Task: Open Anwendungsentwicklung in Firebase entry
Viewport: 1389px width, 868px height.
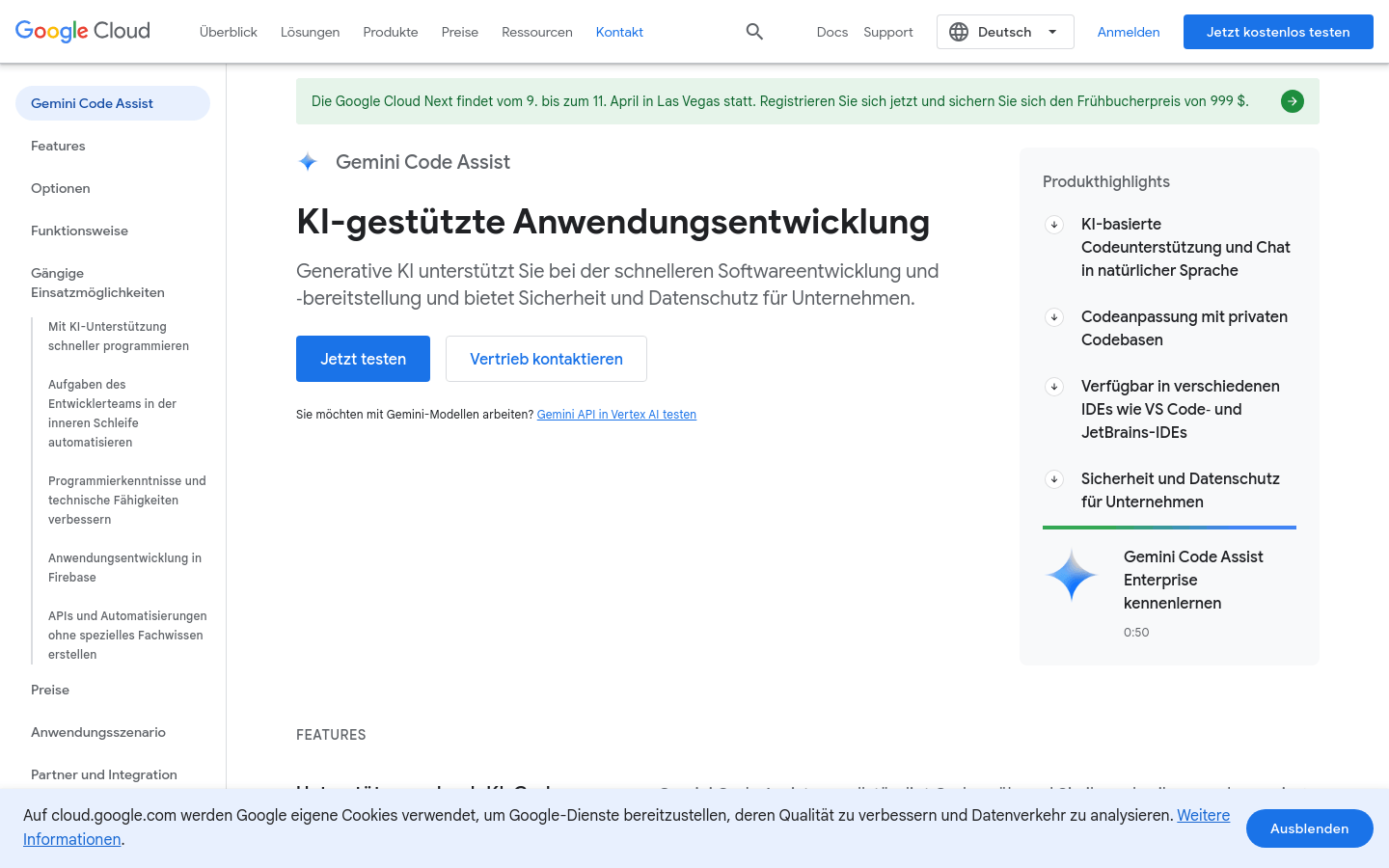Action: pyautogui.click(x=125, y=568)
